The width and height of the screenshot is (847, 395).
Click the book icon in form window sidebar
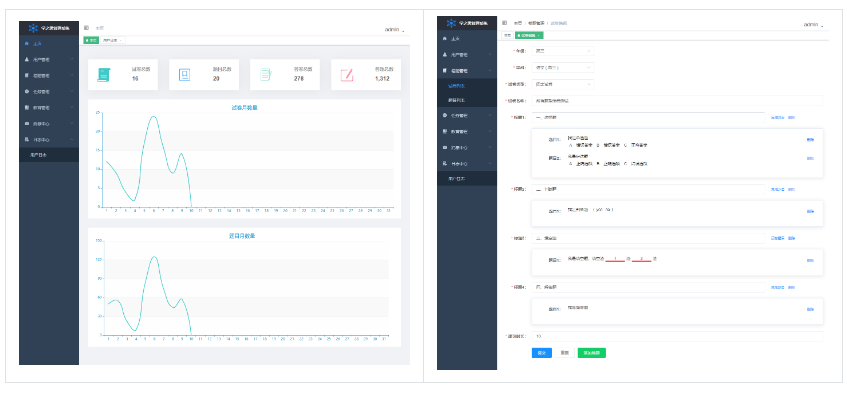pos(445,70)
